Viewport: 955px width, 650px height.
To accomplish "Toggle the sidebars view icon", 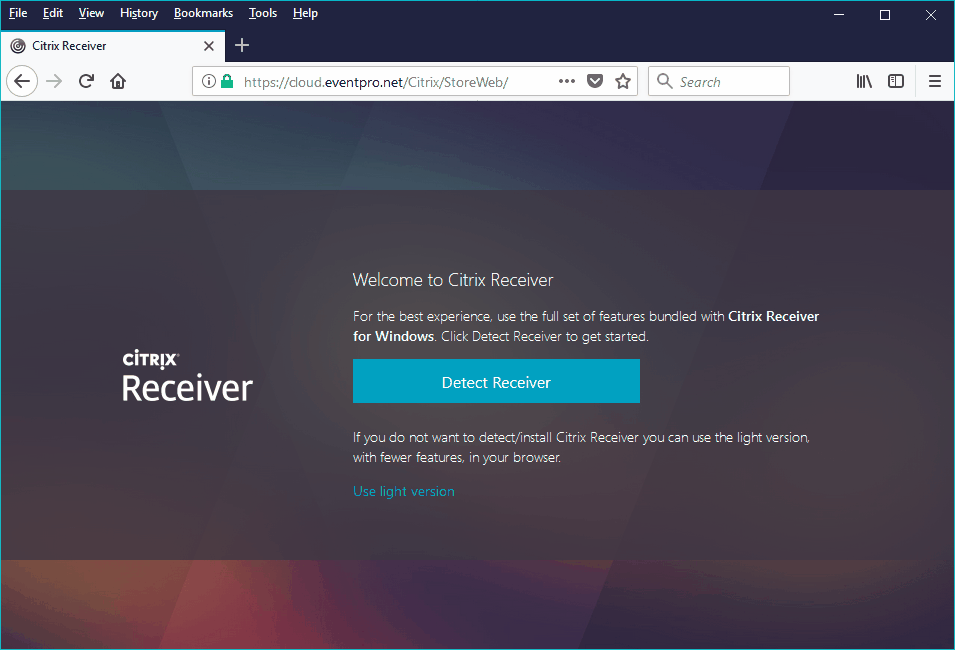I will coord(896,81).
